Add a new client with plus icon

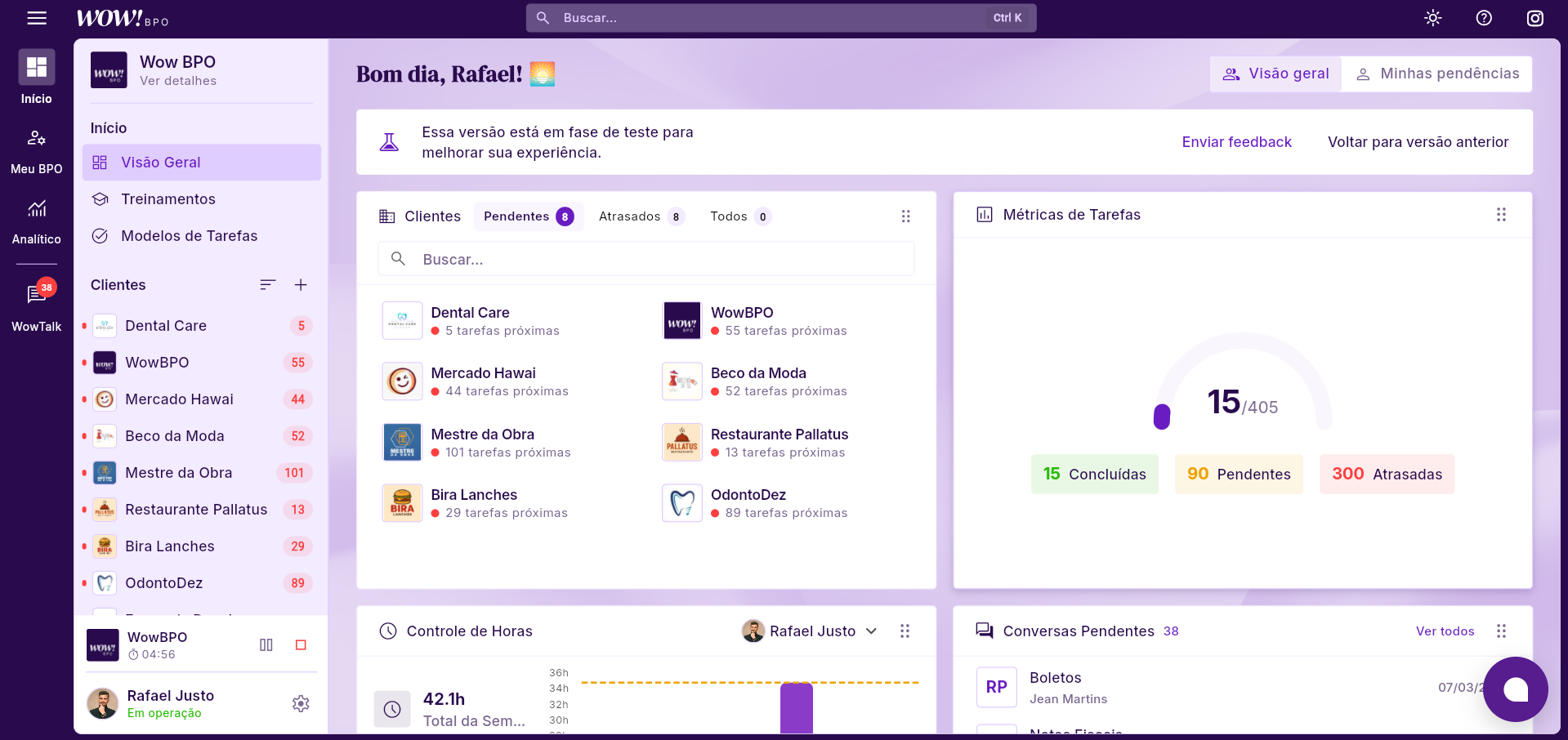coord(301,285)
